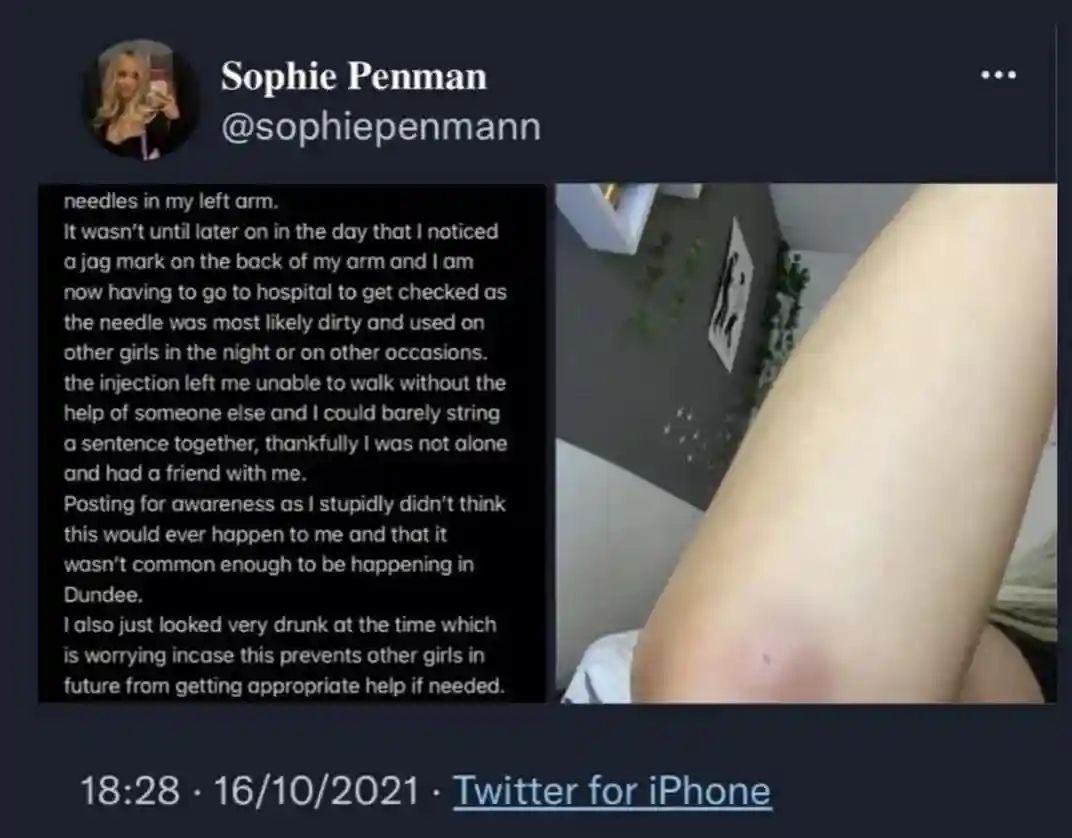The image size is (1072, 838).
Task: Click the 16/10/2021 date
Action: (317, 790)
